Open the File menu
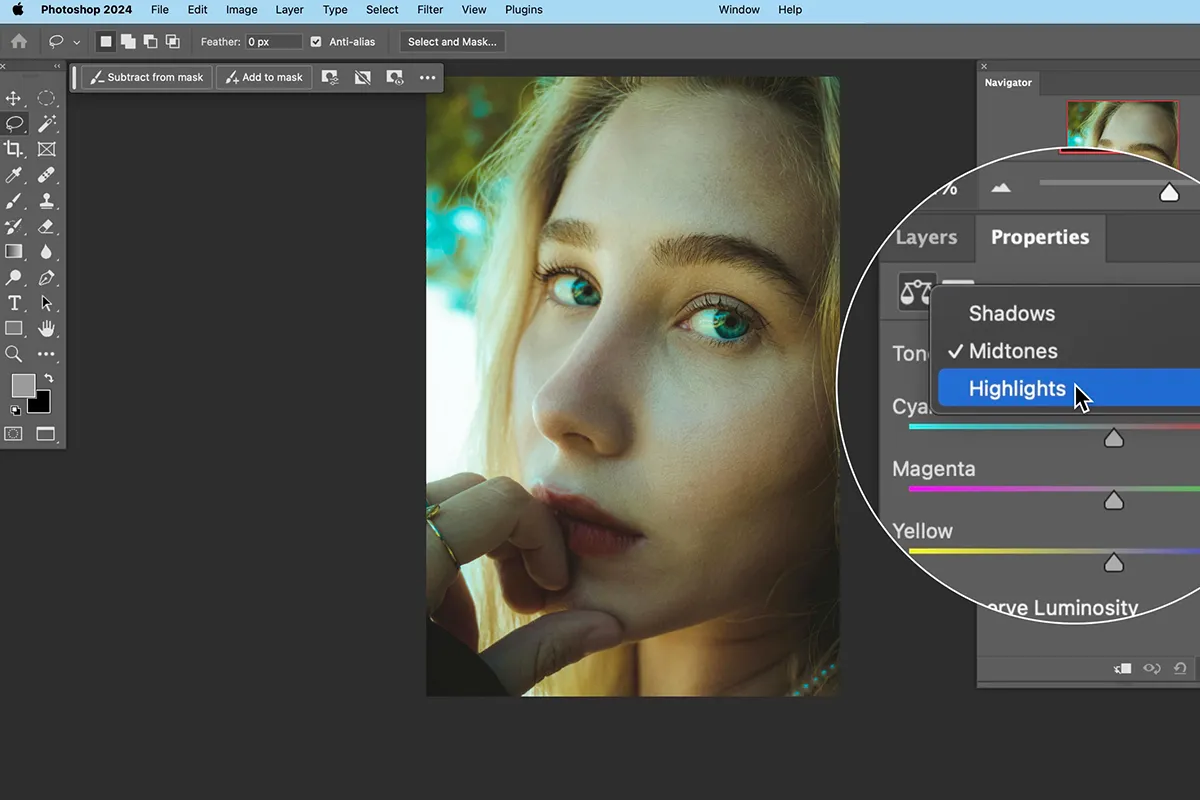The image size is (1200, 800). pos(160,10)
